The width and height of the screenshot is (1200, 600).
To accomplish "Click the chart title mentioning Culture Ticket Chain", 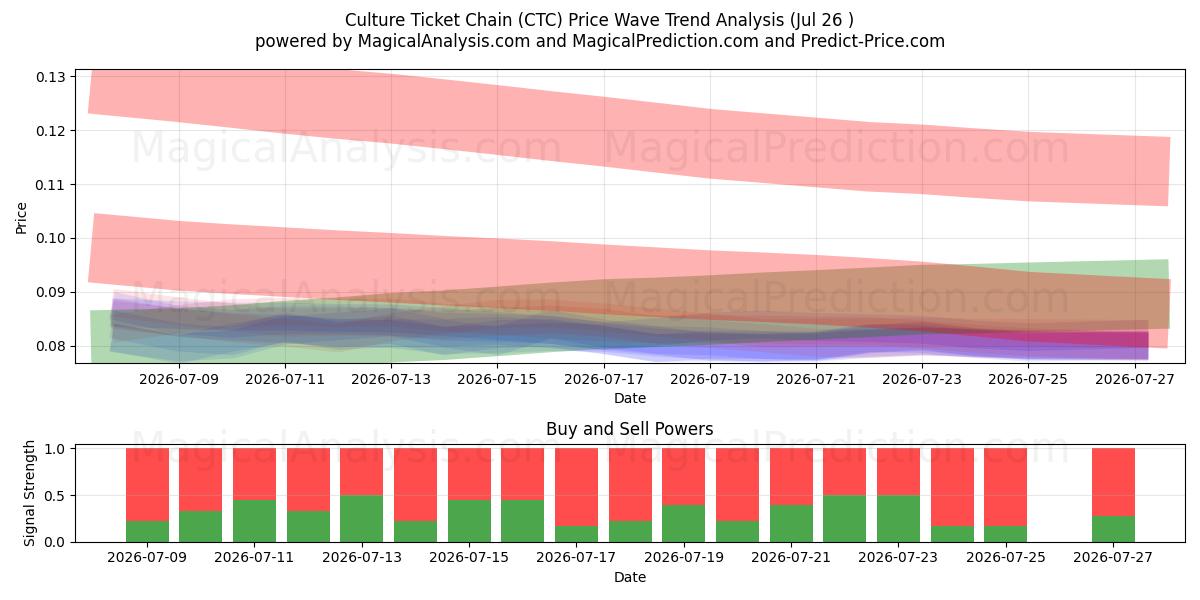I will tap(600, 20).
